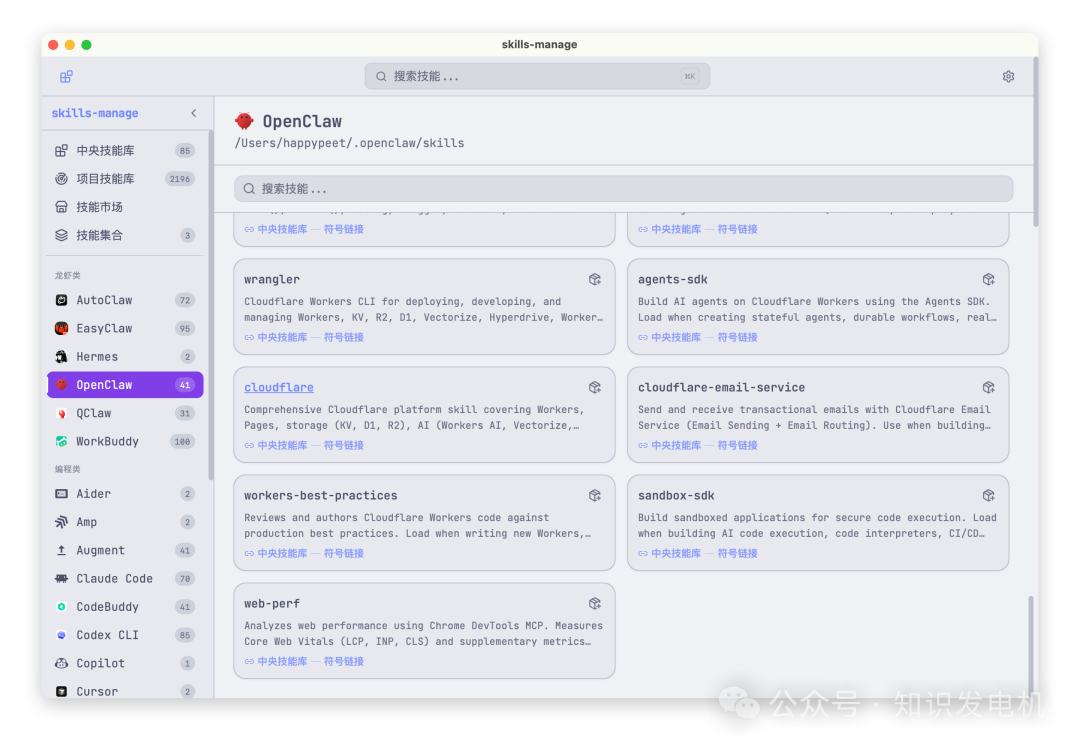Click the WorkBuddy row count 100
Image resolution: width=1080 pixels, height=748 pixels.
pos(183,441)
